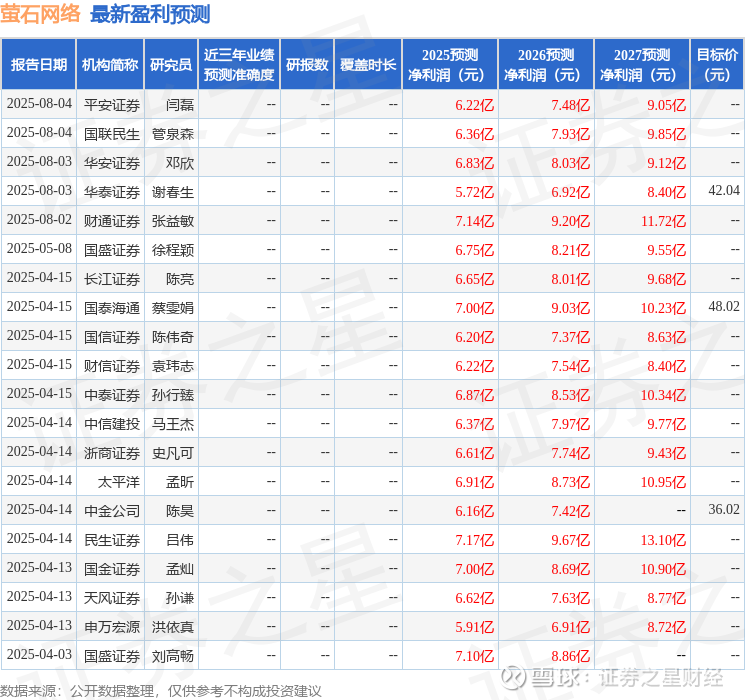Image resolution: width=745 pixels, height=700 pixels.
Task: Click researcher 谢春生
Action: [172, 192]
